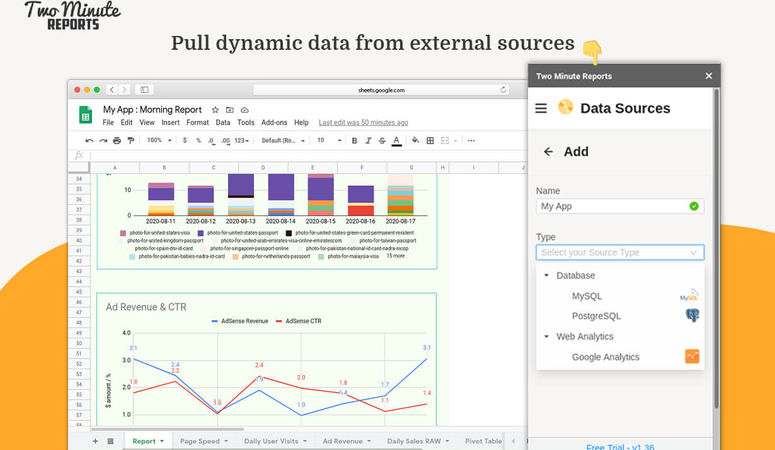Add a new sheet with the plus icon
The height and width of the screenshot is (450, 775).
[95, 441]
